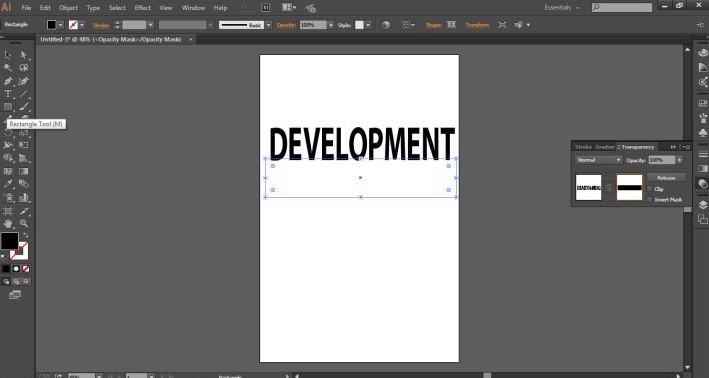The height and width of the screenshot is (378, 709).
Task: Switch to the Gradient panel tab
Action: (605, 147)
